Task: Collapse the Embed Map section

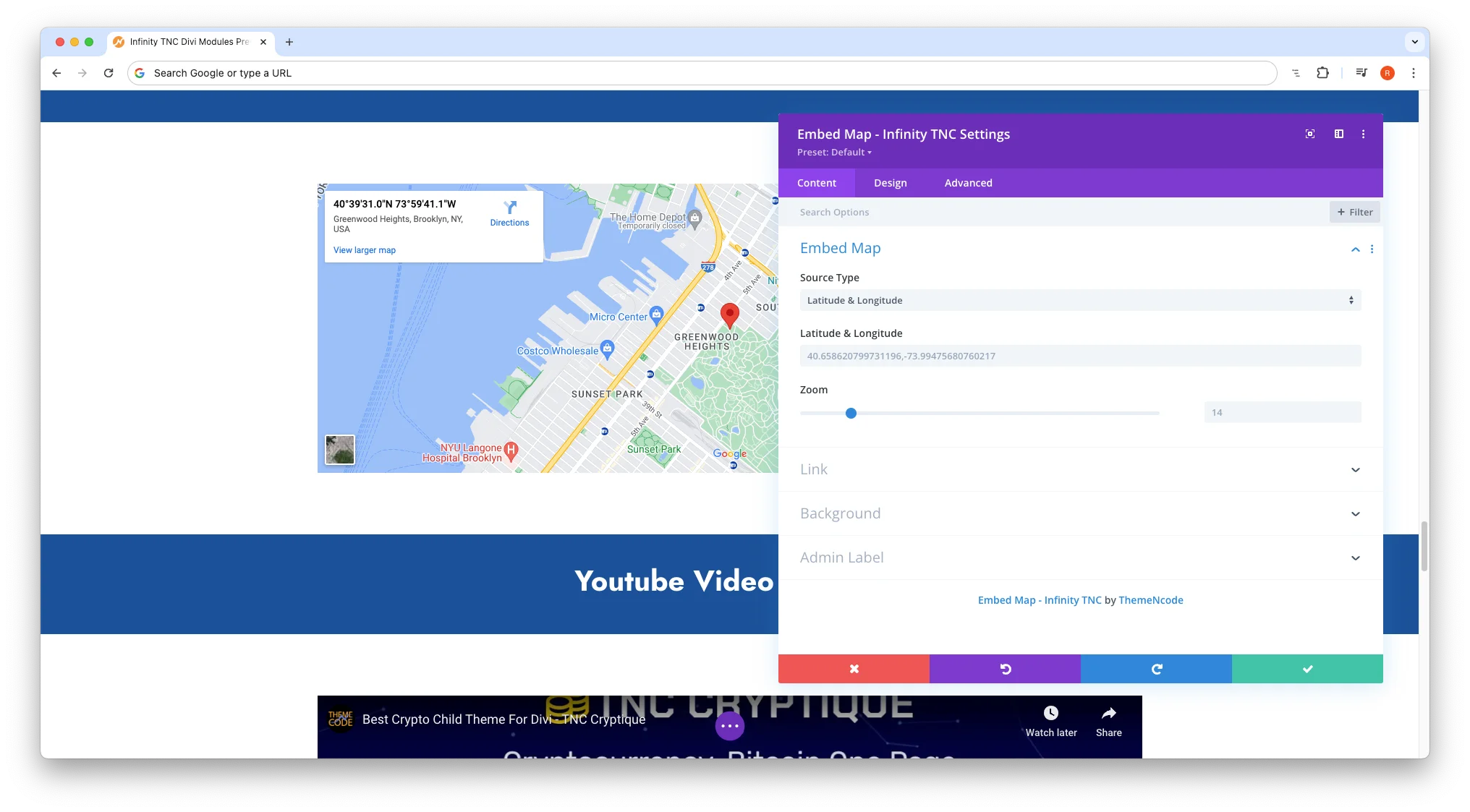Action: coord(1354,249)
